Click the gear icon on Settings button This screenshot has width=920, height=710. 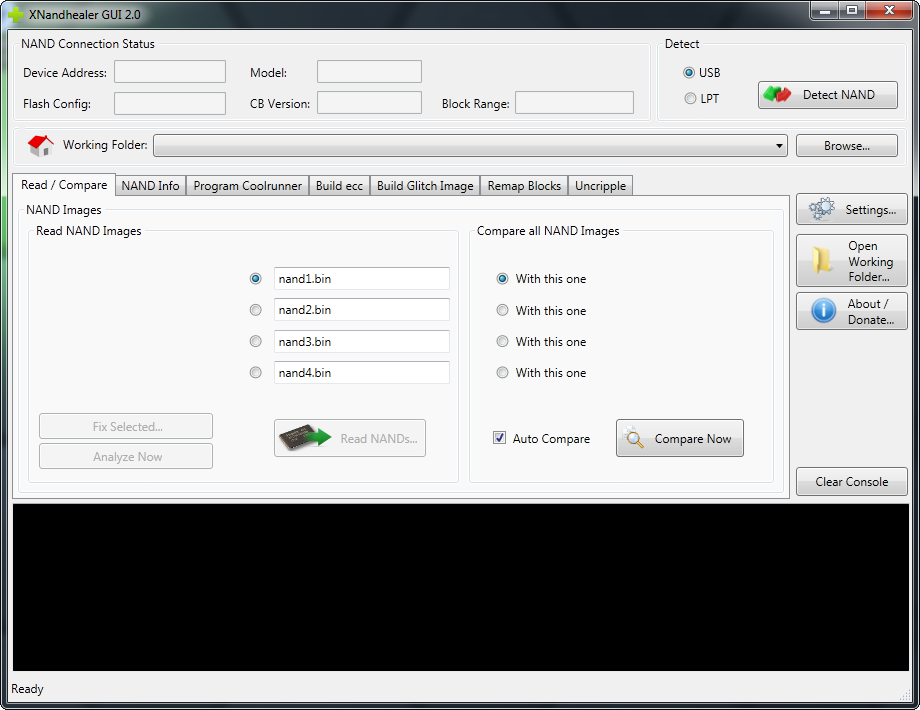click(821, 210)
